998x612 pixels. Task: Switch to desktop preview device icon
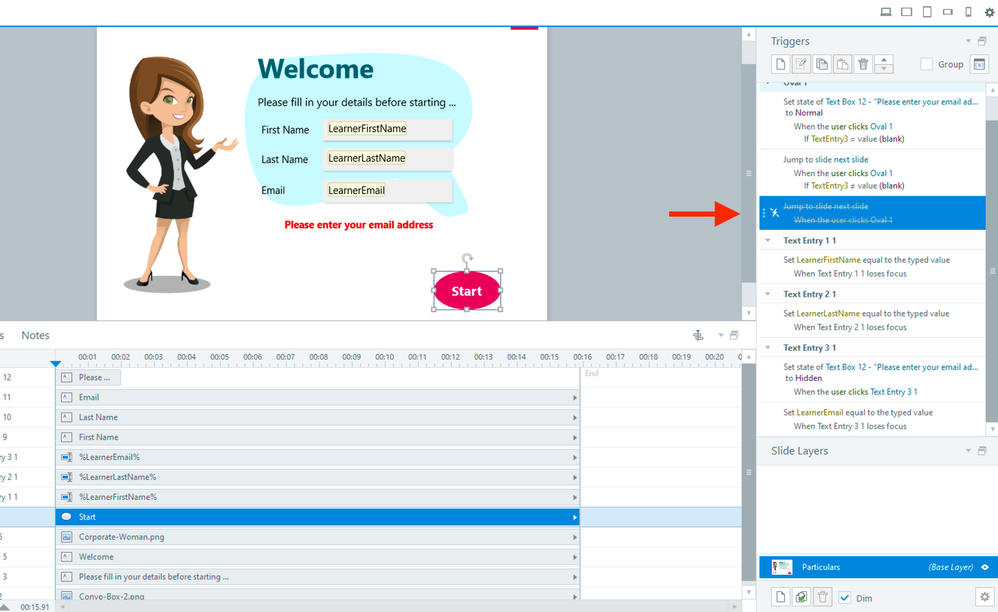pyautogui.click(x=885, y=11)
